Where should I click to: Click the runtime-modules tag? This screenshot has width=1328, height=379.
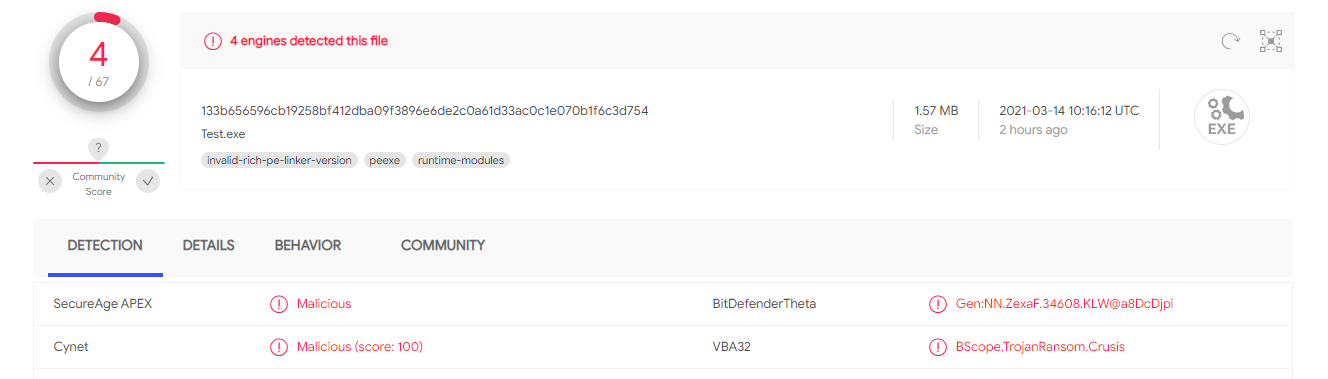461,160
